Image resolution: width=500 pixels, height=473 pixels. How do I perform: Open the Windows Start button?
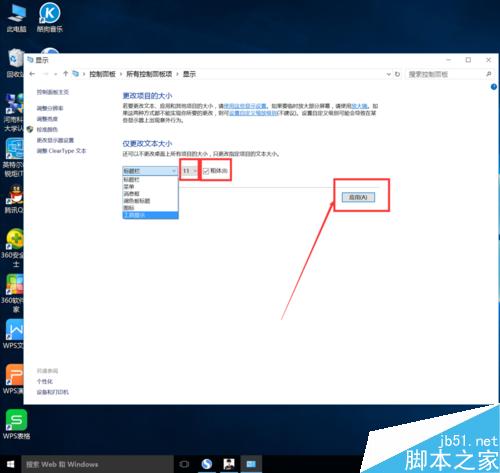click(x=10, y=464)
